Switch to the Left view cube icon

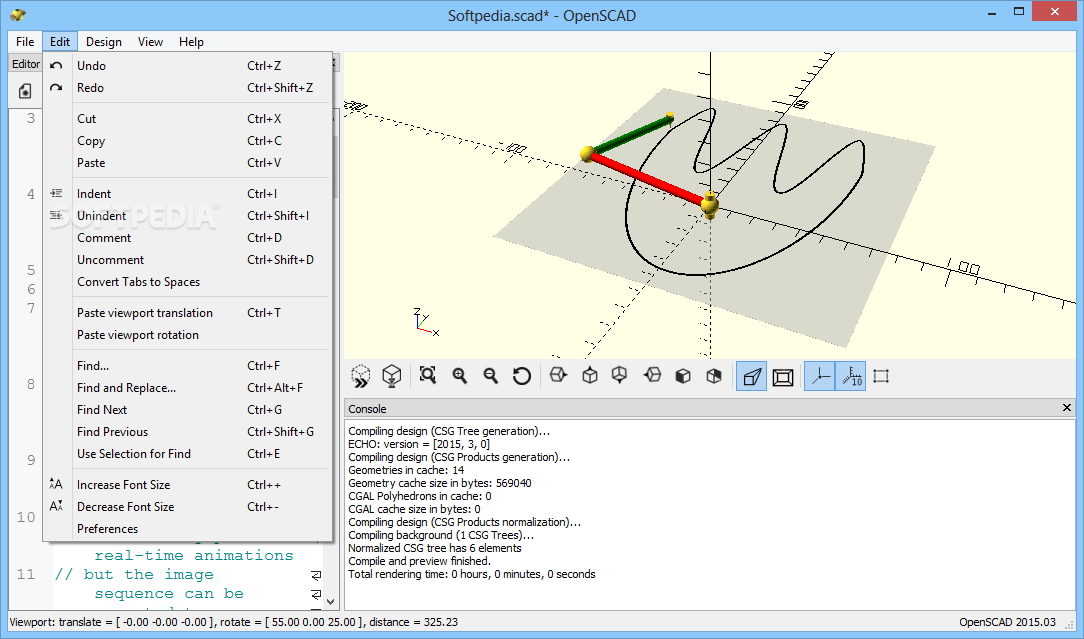tap(652, 376)
